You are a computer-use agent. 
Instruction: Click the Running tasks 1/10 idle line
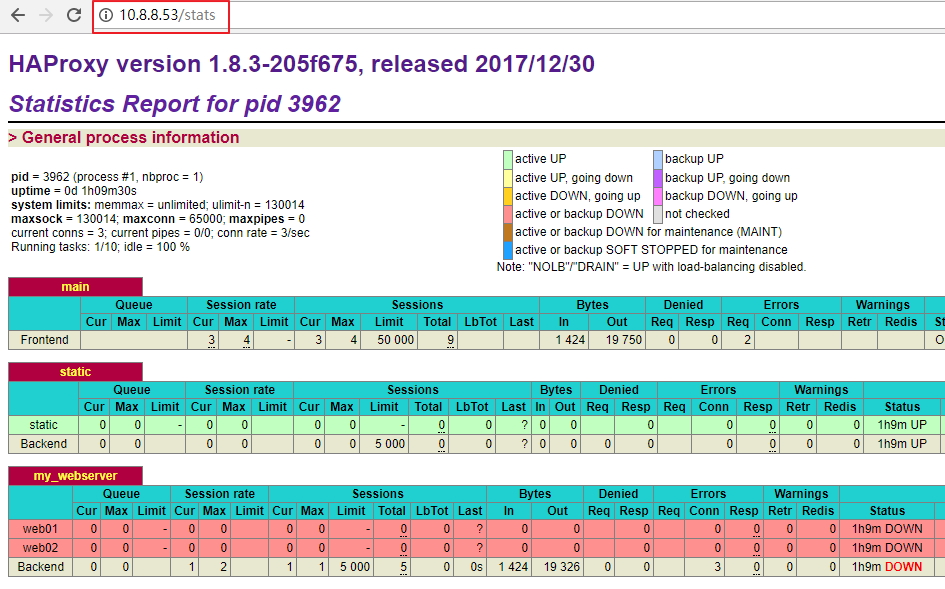100,247
